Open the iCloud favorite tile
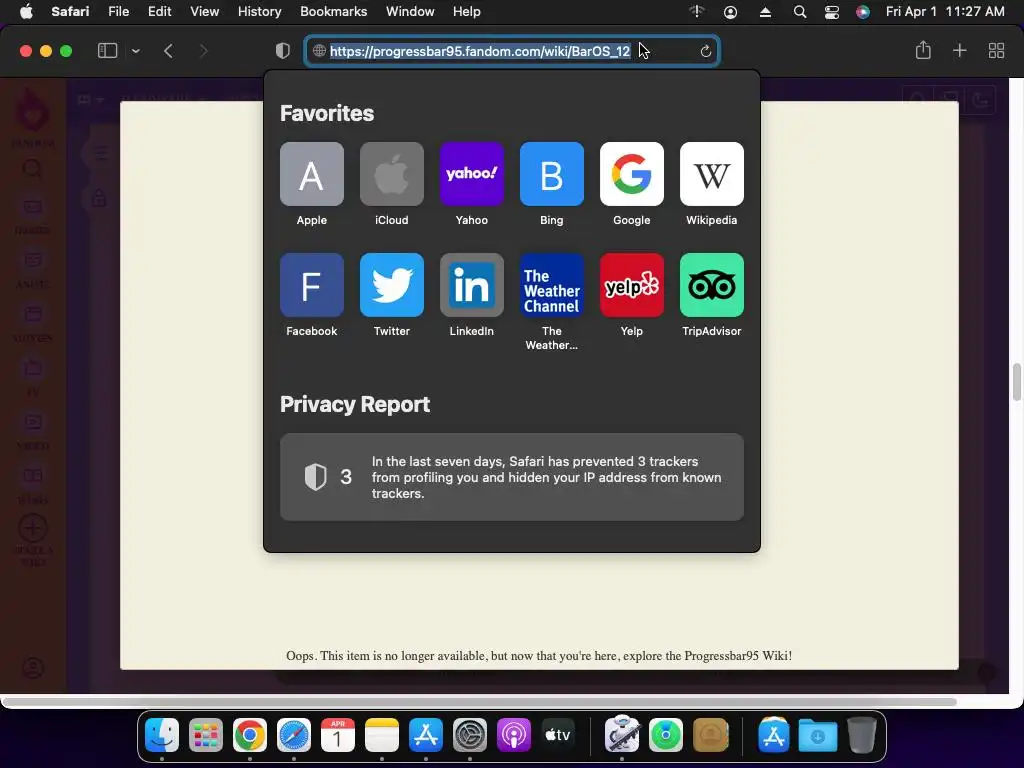 coord(392,174)
